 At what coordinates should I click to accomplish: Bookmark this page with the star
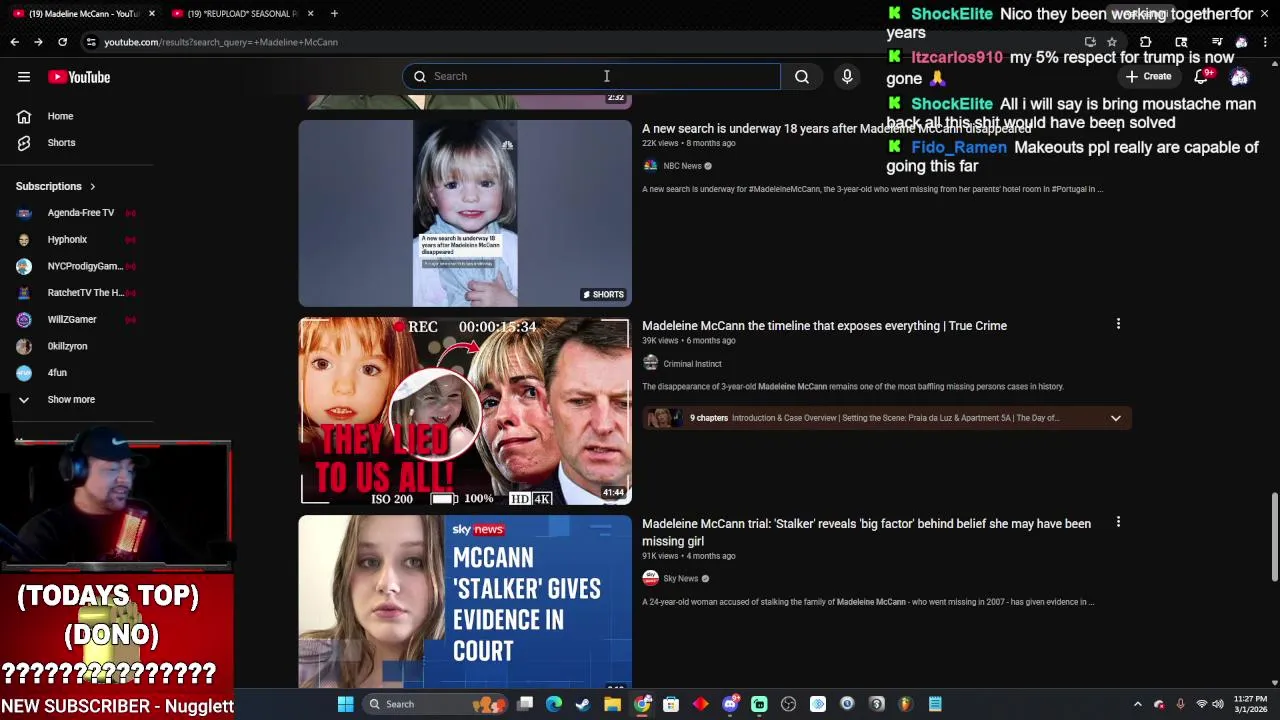(1111, 42)
